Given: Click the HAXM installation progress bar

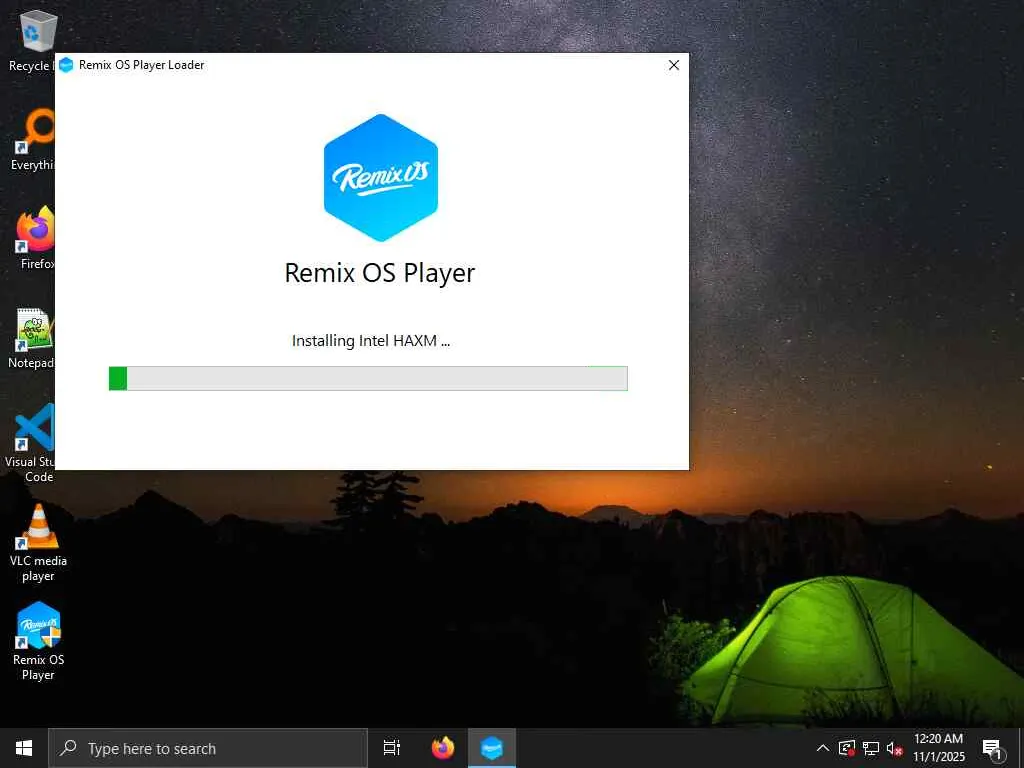Looking at the screenshot, I should coord(368,378).
